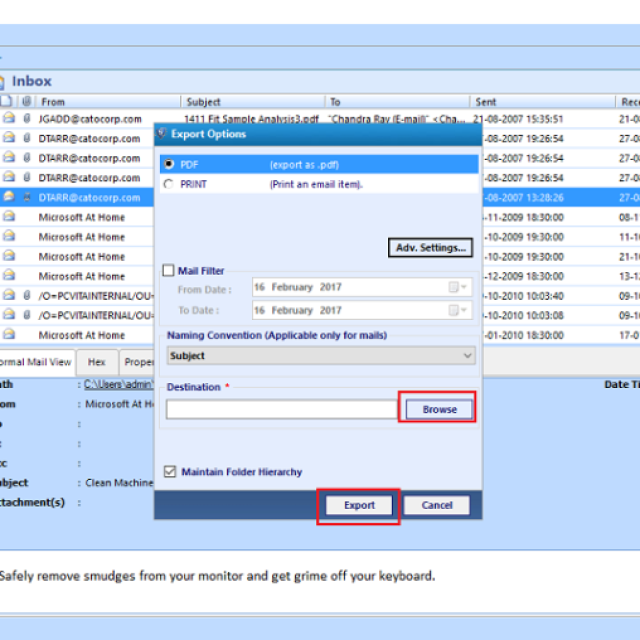The image size is (640, 640).
Task: Sort inbox by From column
Action: 109,102
